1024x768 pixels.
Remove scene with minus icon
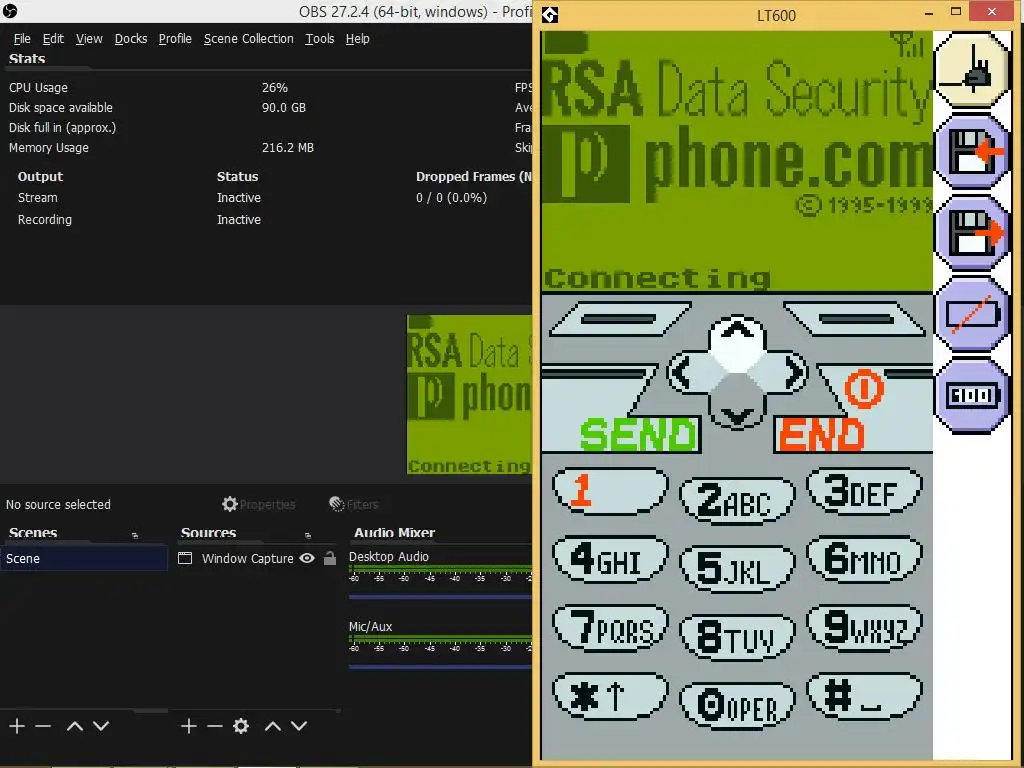click(43, 726)
